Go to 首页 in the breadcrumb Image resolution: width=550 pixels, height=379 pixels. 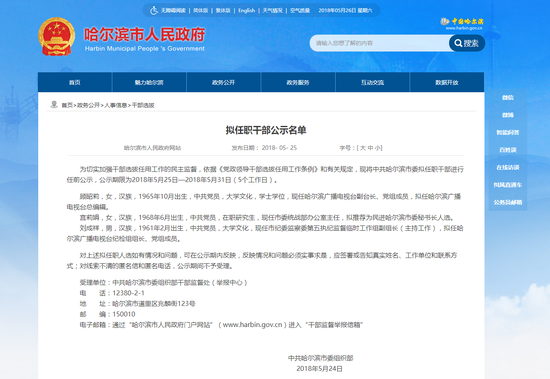[67, 105]
